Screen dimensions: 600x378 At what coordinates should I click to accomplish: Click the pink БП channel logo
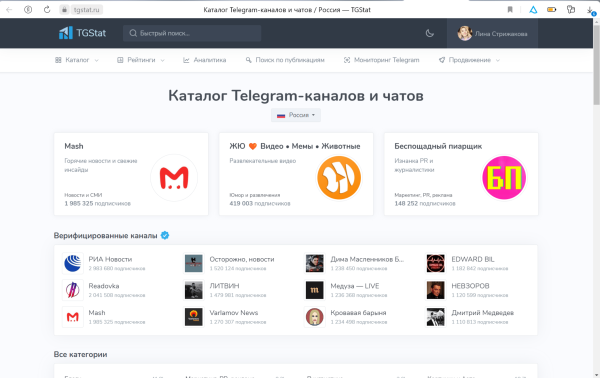[504, 178]
